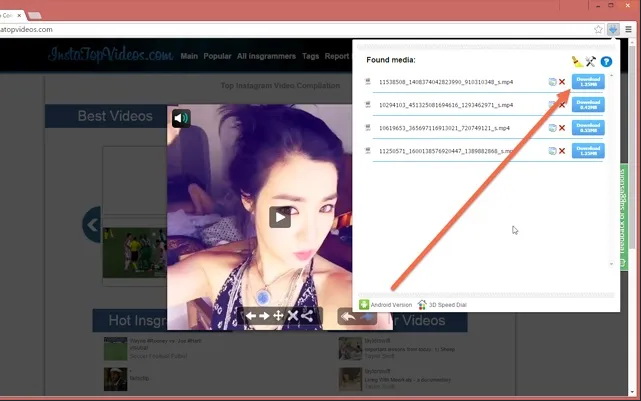The image size is (641, 401).
Task: Select the file name starting with 11250571
Action: 445,151
